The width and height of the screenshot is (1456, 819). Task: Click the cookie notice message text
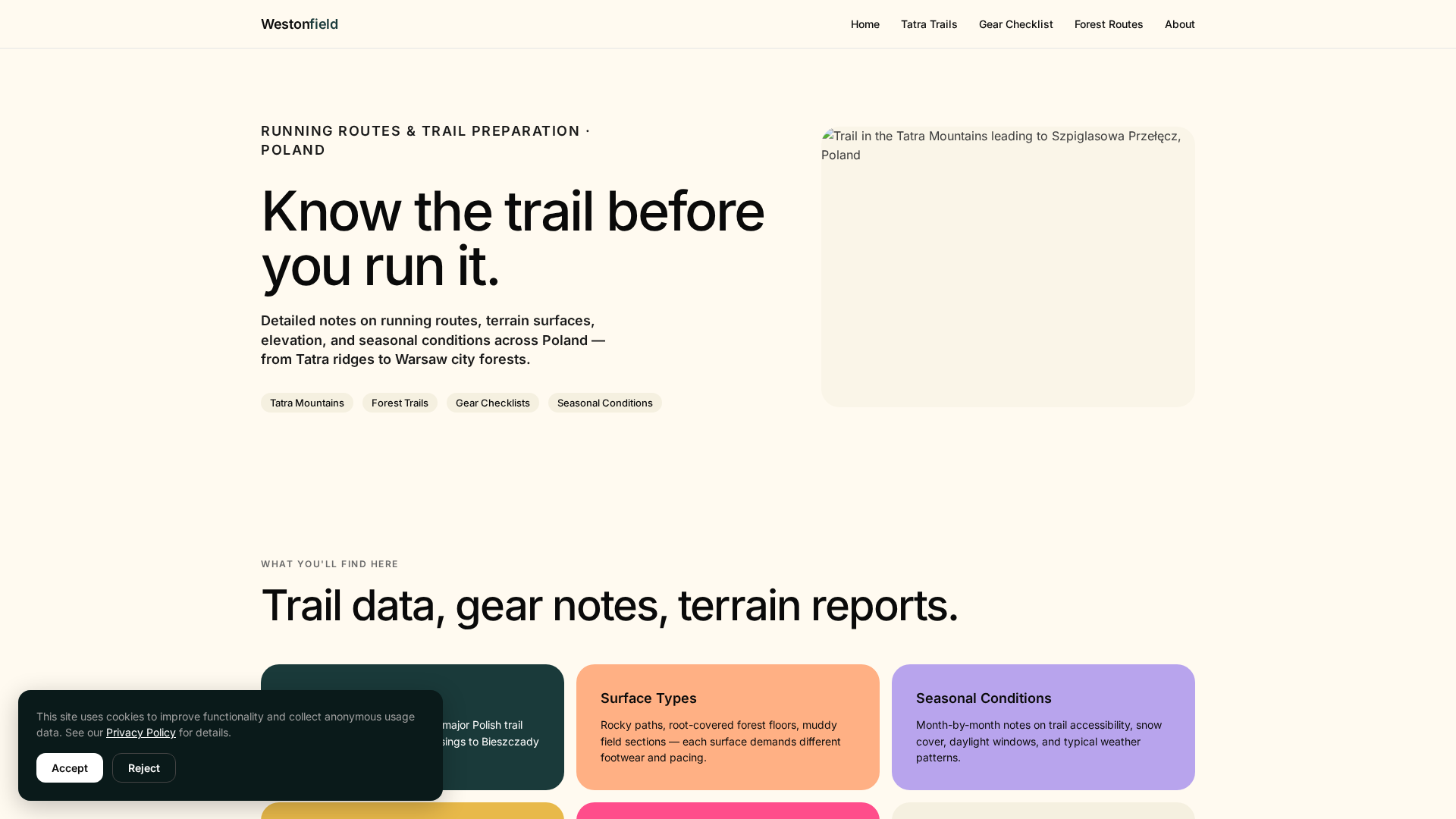[x=226, y=724]
